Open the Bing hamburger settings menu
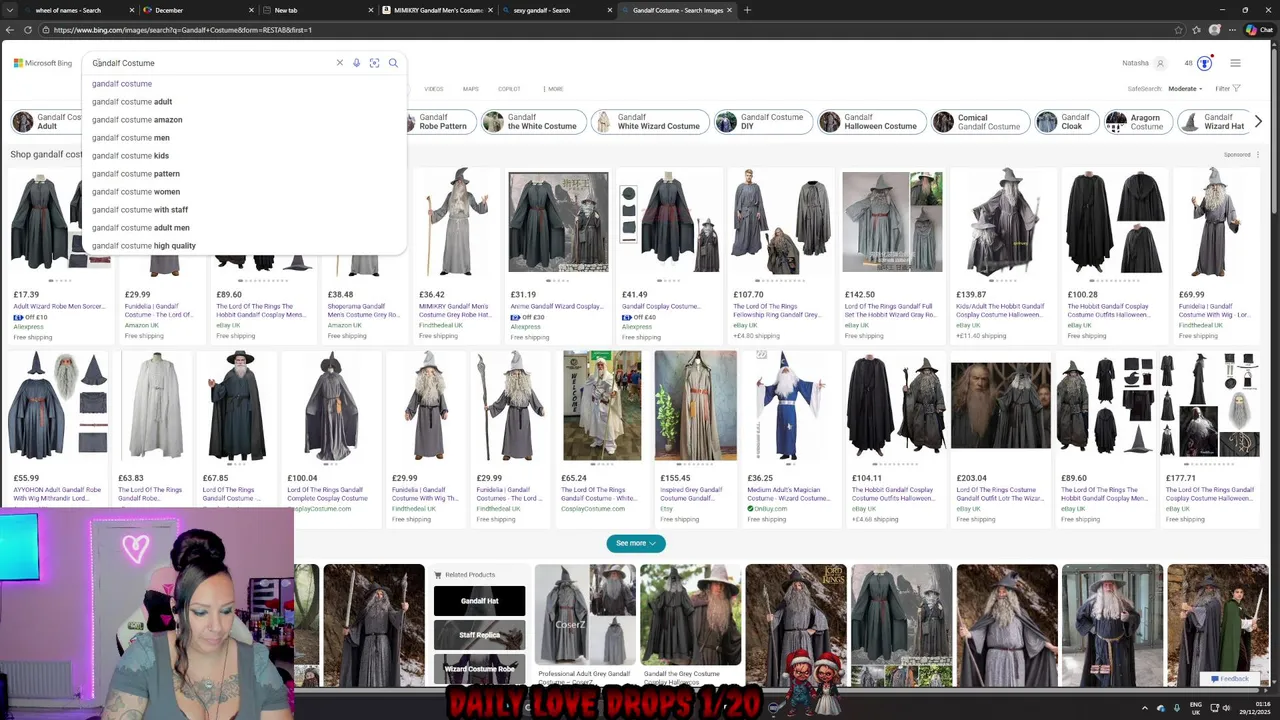This screenshot has height=720, width=1280. pyautogui.click(x=1235, y=63)
